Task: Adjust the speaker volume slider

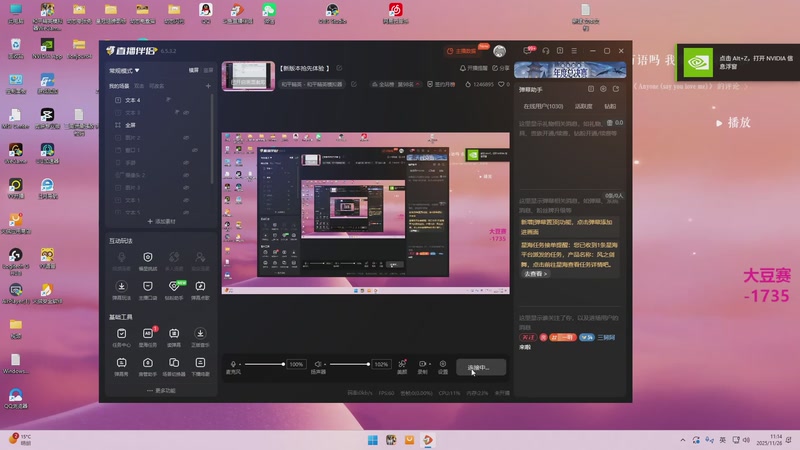Action: point(349,364)
